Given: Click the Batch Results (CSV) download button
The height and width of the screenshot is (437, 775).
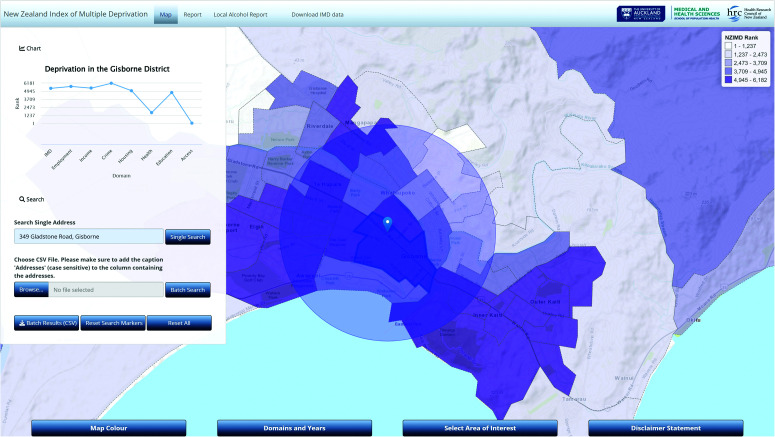Looking at the screenshot, I should pos(46,323).
